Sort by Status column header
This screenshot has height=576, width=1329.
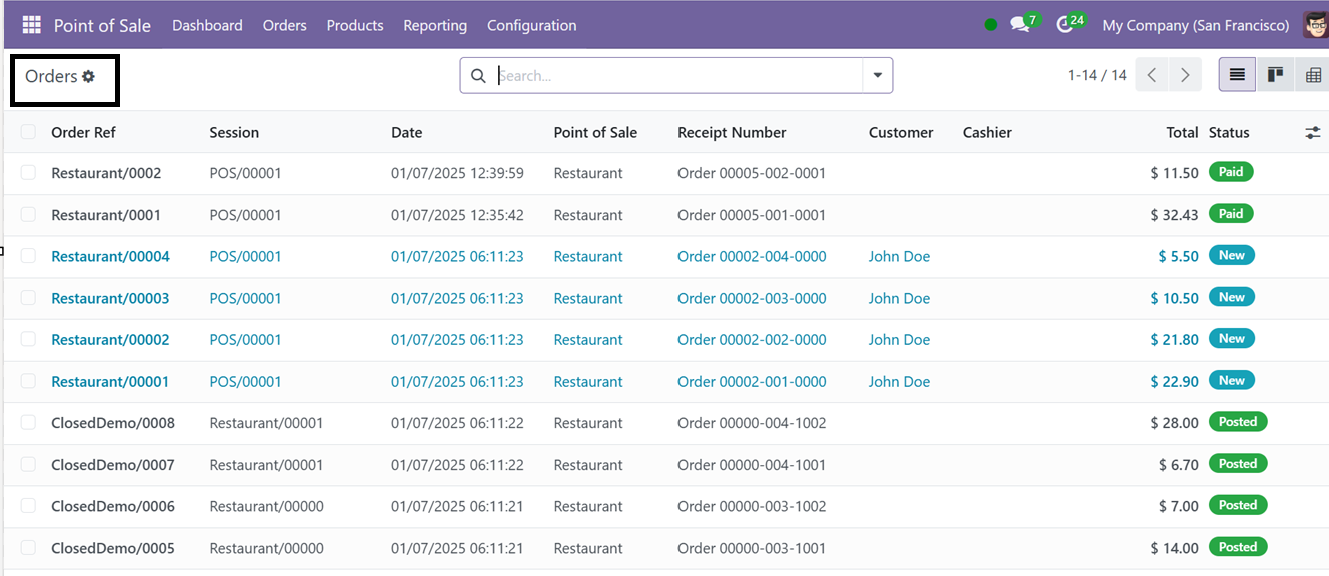(x=1229, y=132)
